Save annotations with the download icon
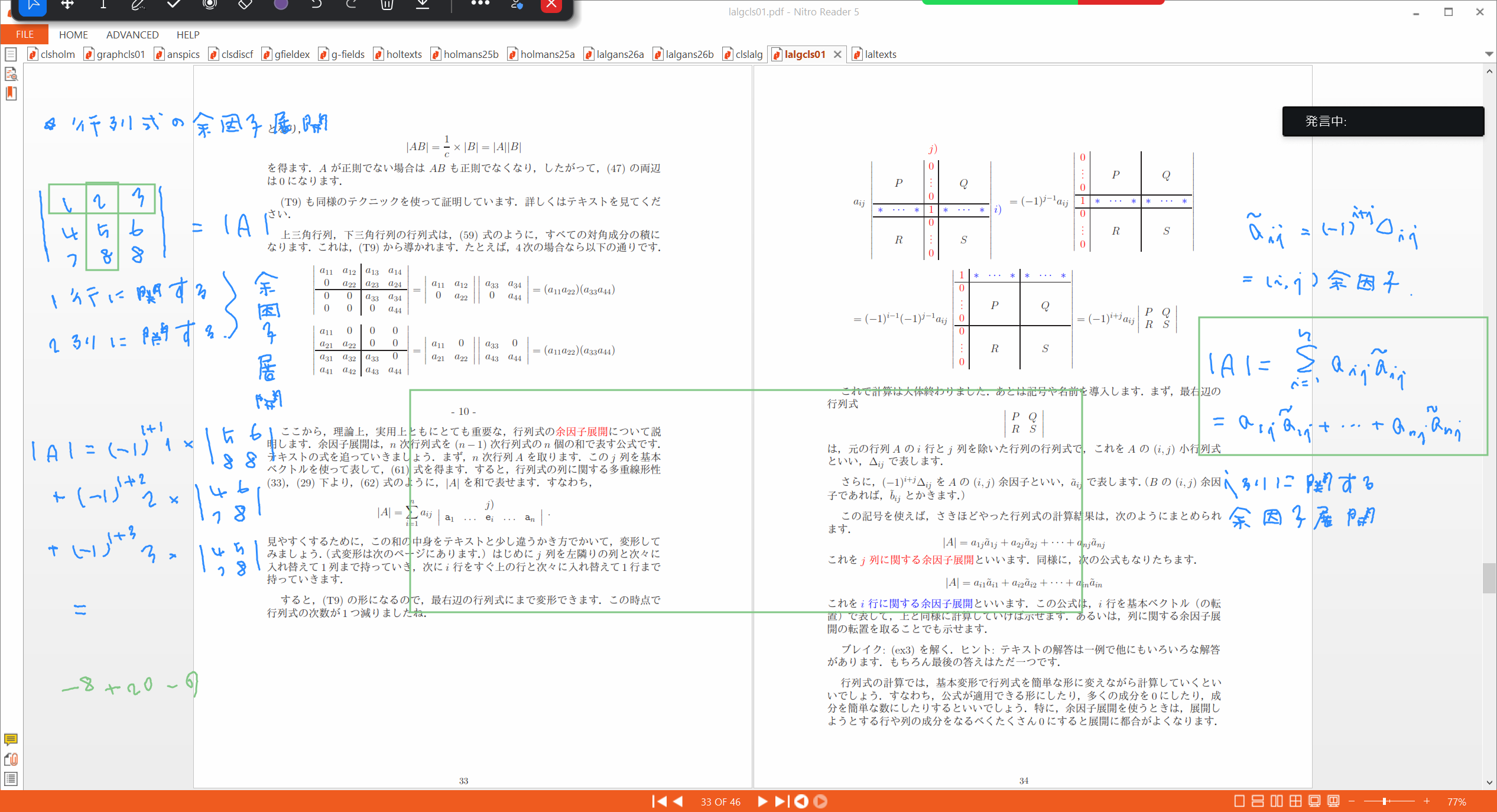The width and height of the screenshot is (1497, 812). point(423,5)
